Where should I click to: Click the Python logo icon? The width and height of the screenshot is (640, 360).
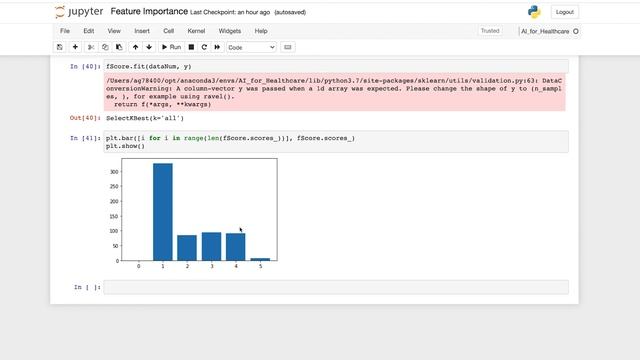tap(534, 12)
